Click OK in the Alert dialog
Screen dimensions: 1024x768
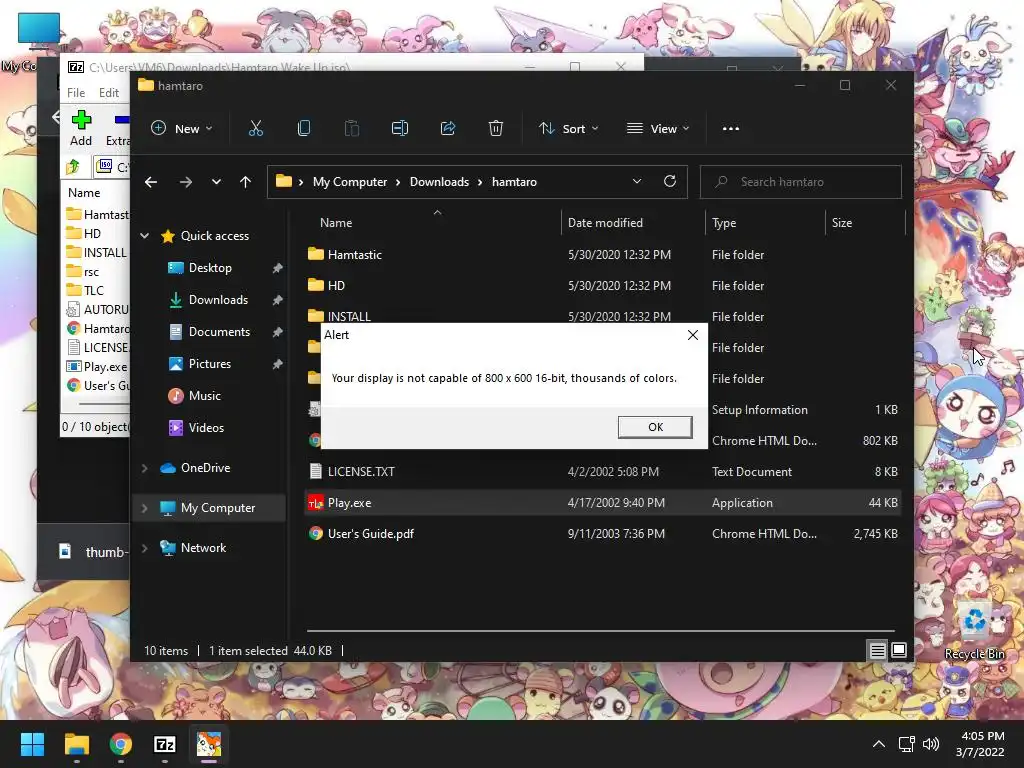655,426
